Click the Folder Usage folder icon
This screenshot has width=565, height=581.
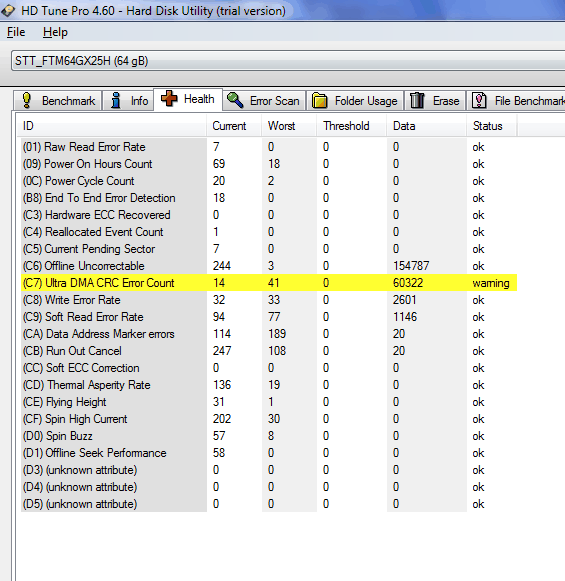pos(320,100)
